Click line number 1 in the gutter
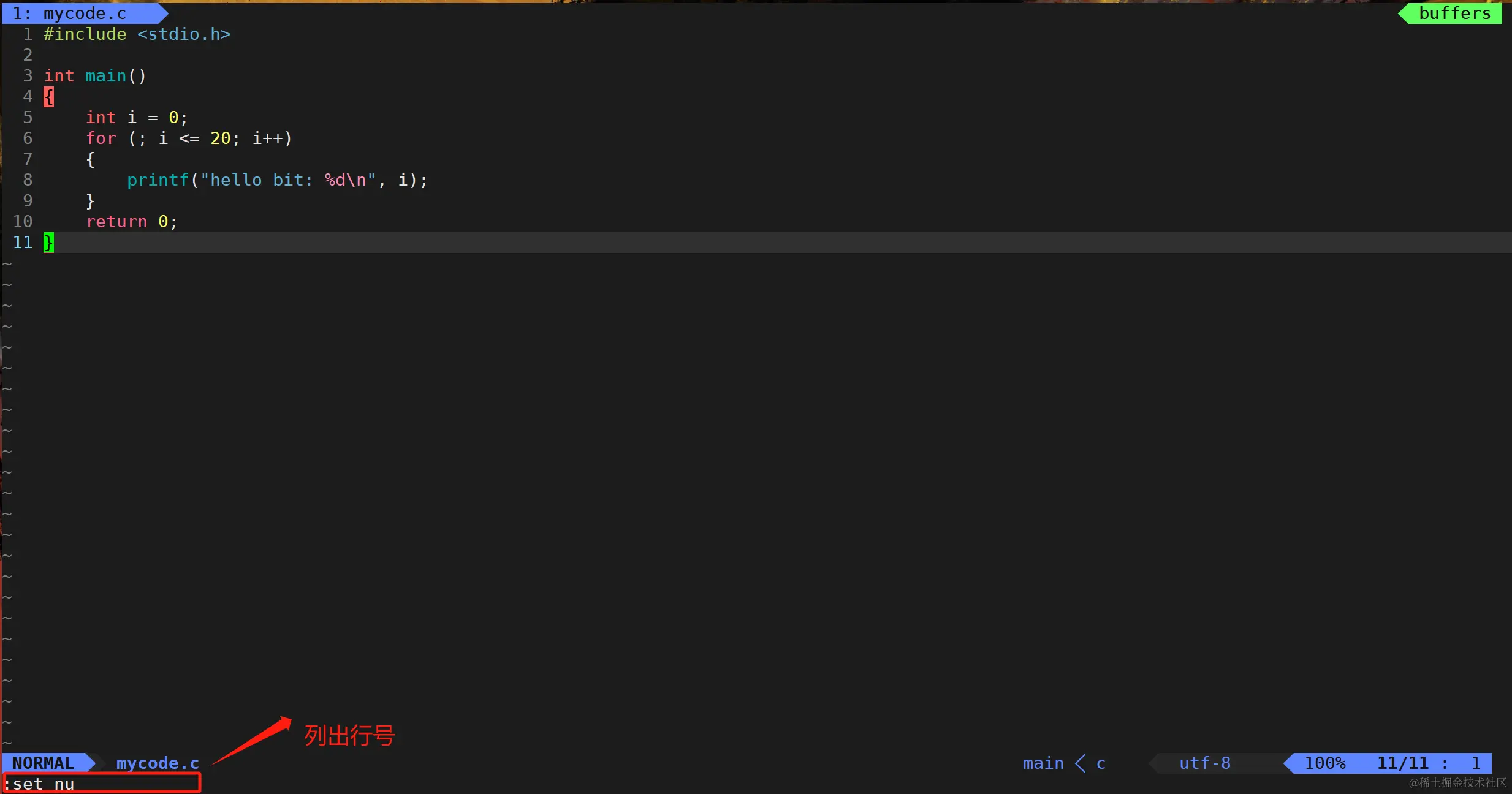The height and width of the screenshot is (794, 1512). point(28,34)
